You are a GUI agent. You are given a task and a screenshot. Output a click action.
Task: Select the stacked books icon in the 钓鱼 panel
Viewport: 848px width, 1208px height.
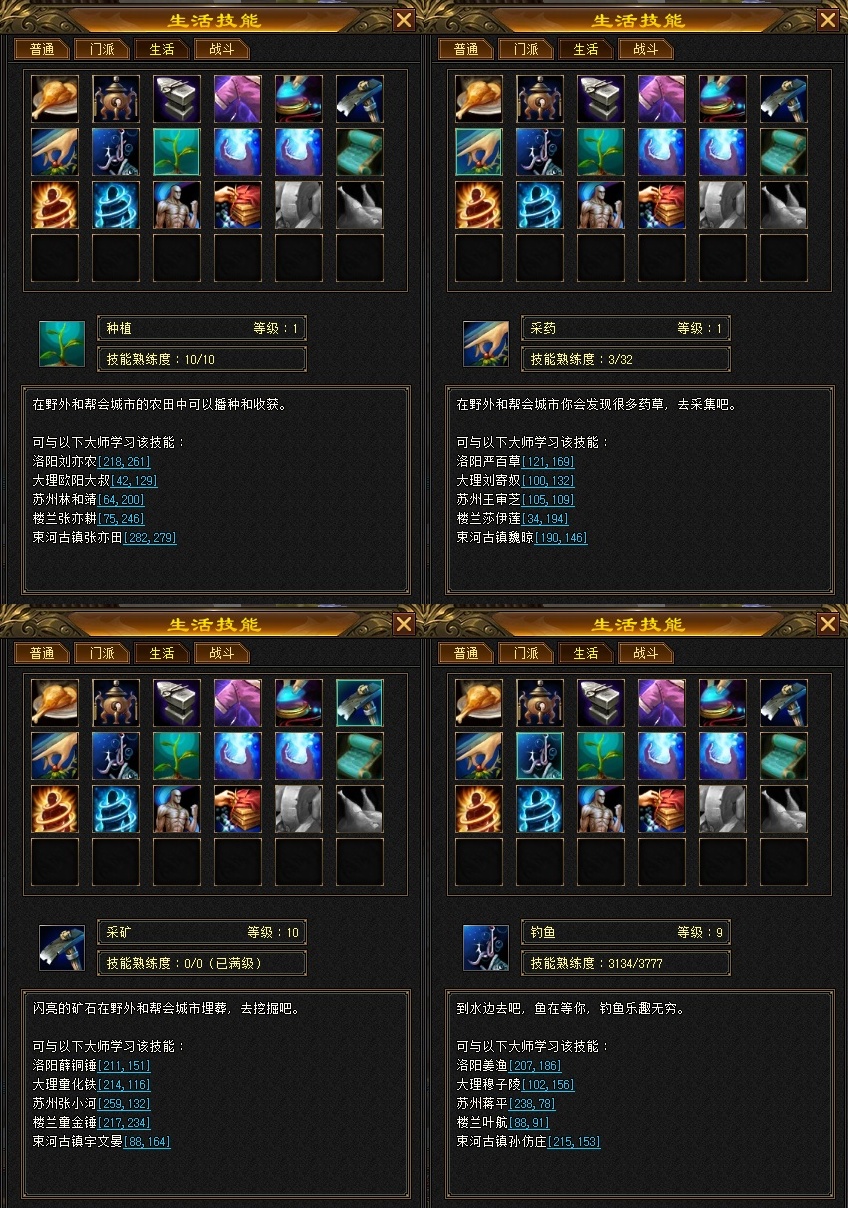pyautogui.click(x=662, y=809)
